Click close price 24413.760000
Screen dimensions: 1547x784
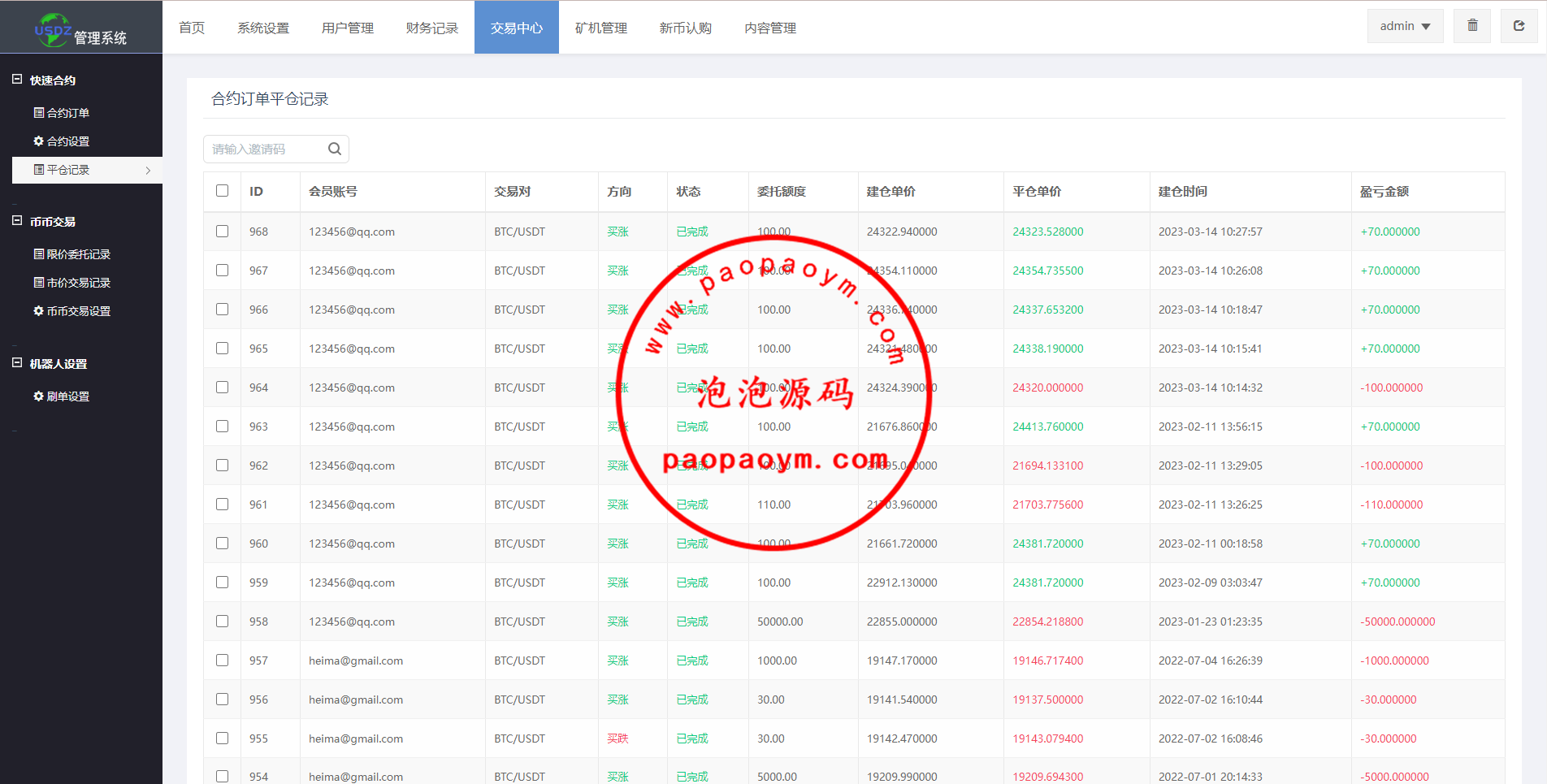1048,427
